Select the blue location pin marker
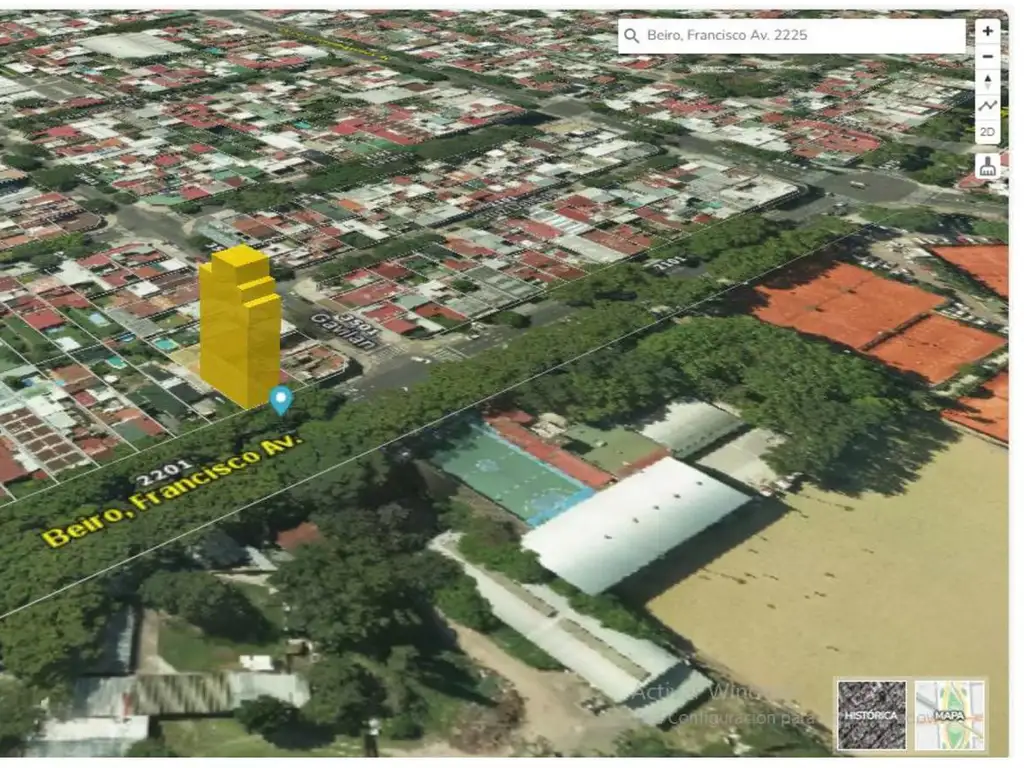1024x768 pixels. (281, 399)
